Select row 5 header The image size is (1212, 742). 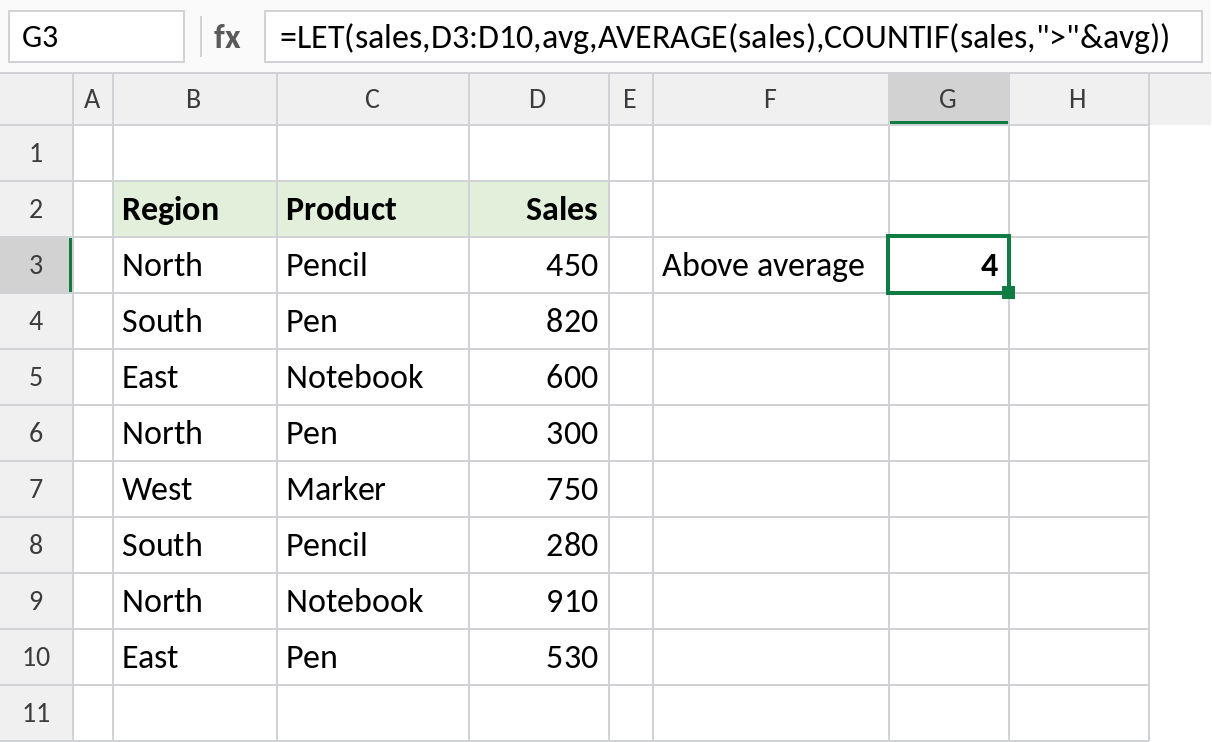37,377
